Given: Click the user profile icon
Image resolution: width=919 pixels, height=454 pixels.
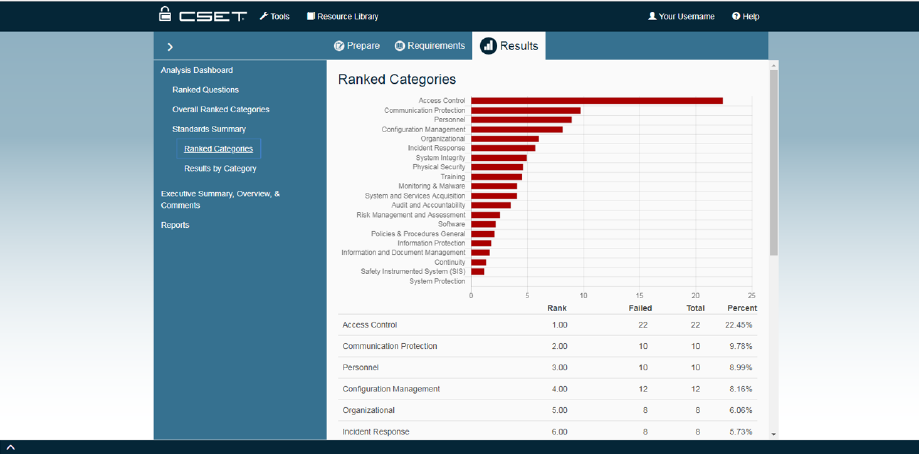Looking at the screenshot, I should pyautogui.click(x=652, y=16).
